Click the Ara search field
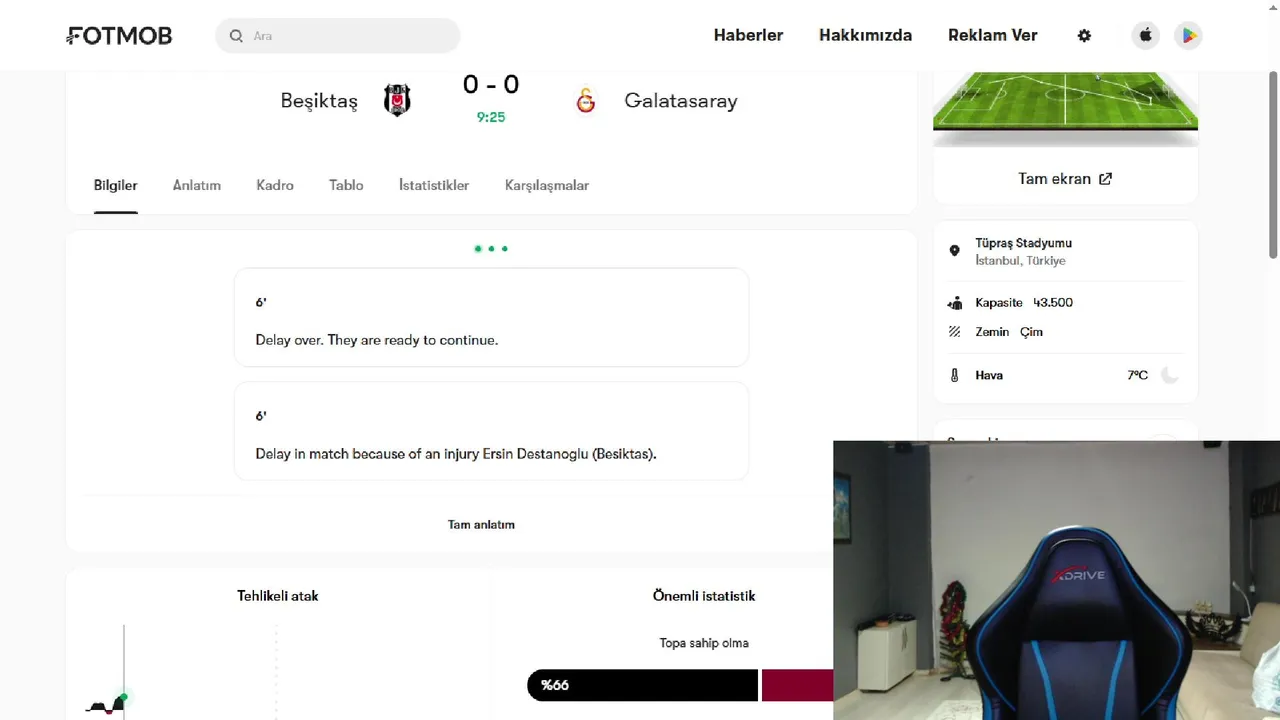Viewport: 1280px width, 720px height. click(x=350, y=36)
